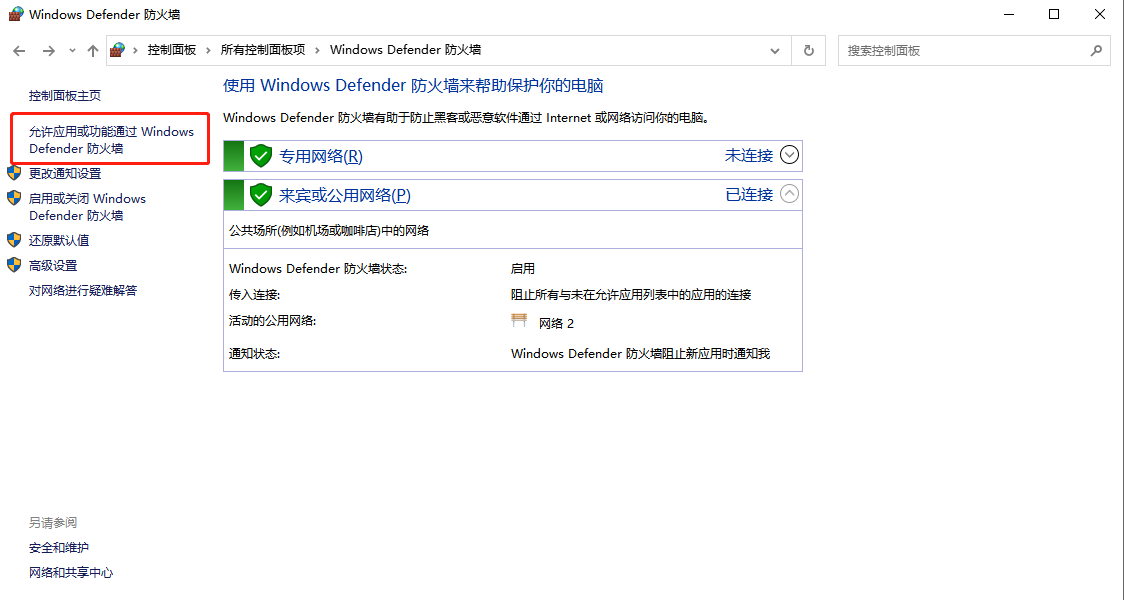This screenshot has height=600, width=1124.
Task: Click the 未连接 status text
Action: coord(749,156)
